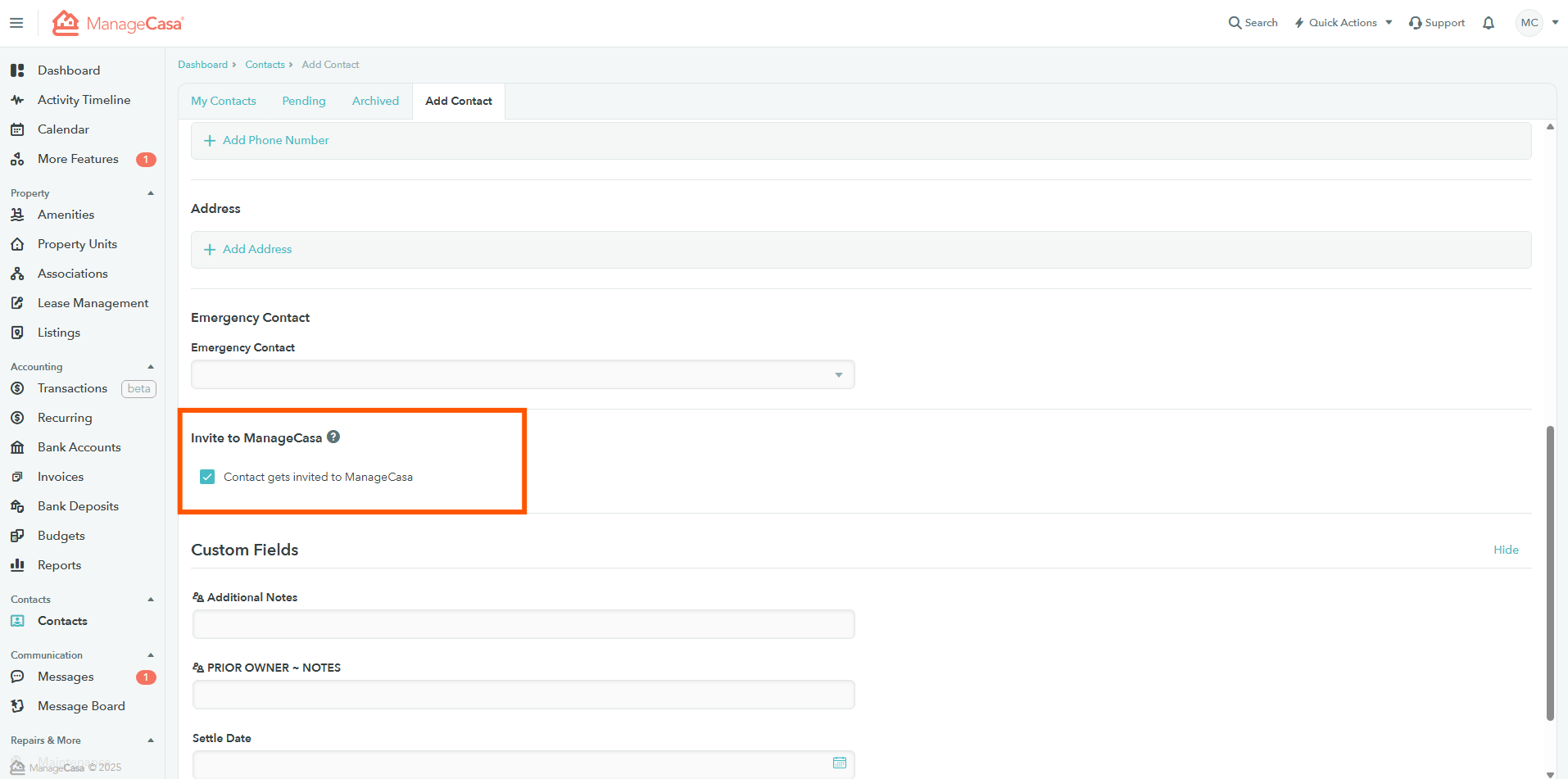Go to Dashboard breadcrumb
The image size is (1568, 779).
coord(202,65)
